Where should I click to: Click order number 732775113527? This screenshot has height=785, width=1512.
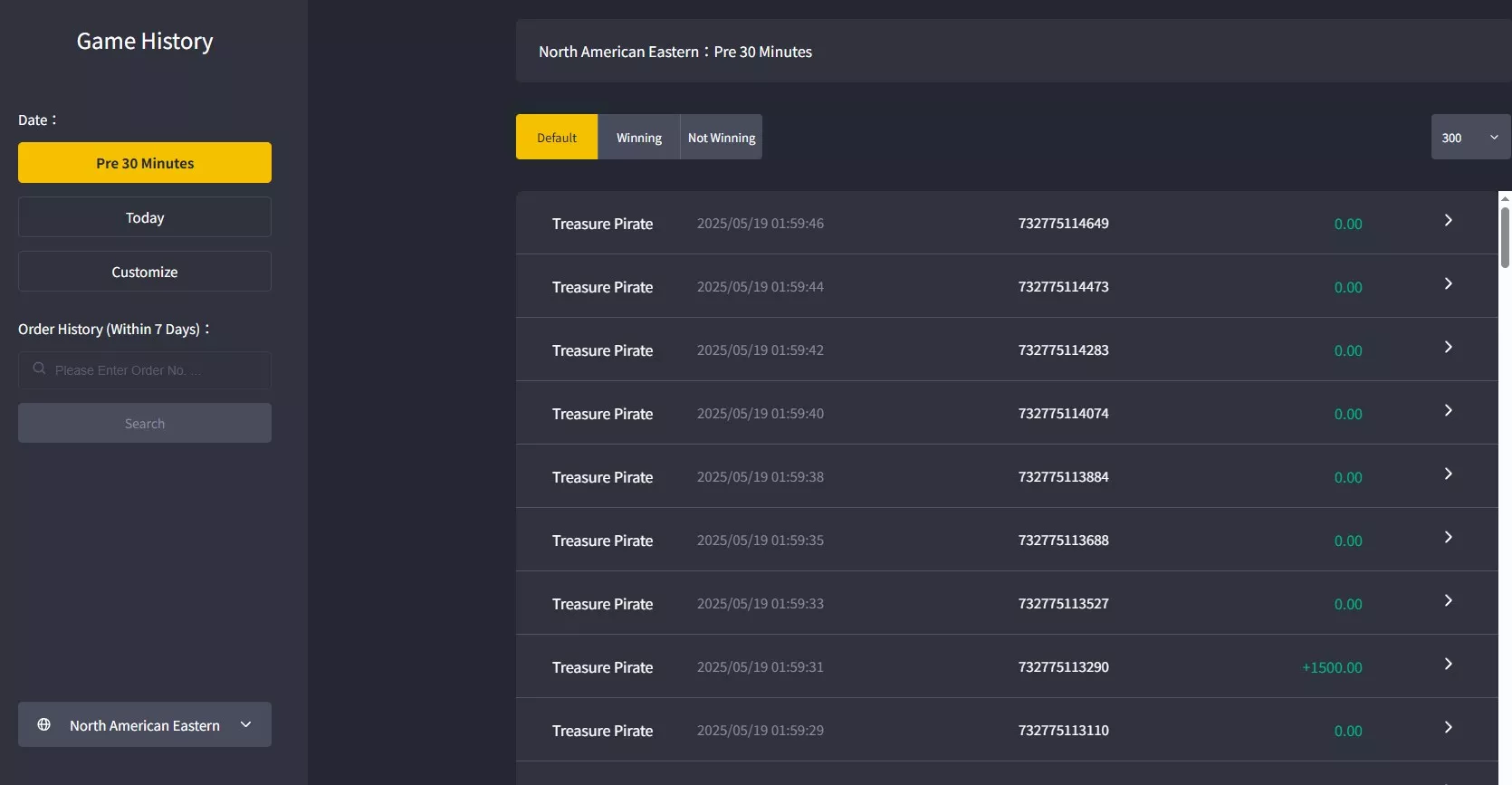(1063, 604)
